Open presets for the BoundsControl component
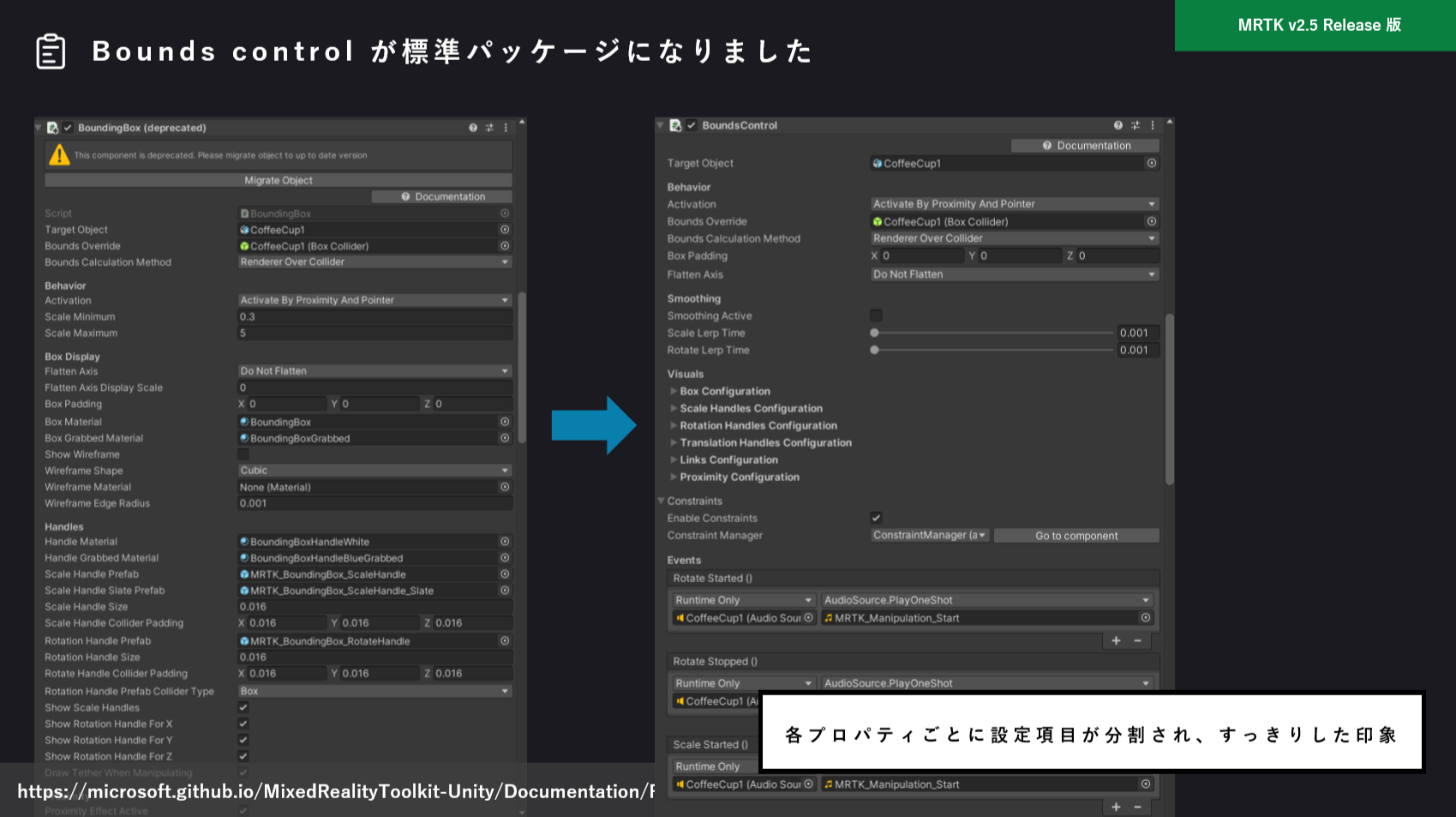This screenshot has height=817, width=1456. pyautogui.click(x=1135, y=125)
